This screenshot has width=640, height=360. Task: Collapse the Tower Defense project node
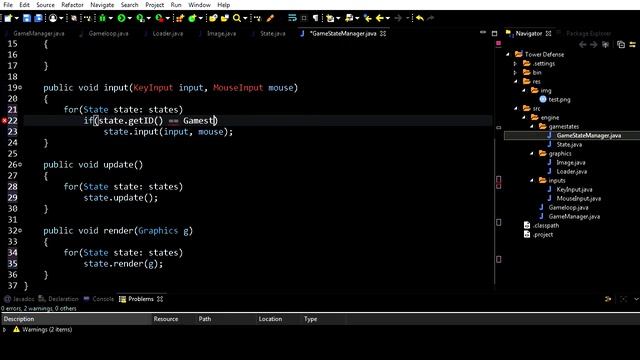[508, 54]
